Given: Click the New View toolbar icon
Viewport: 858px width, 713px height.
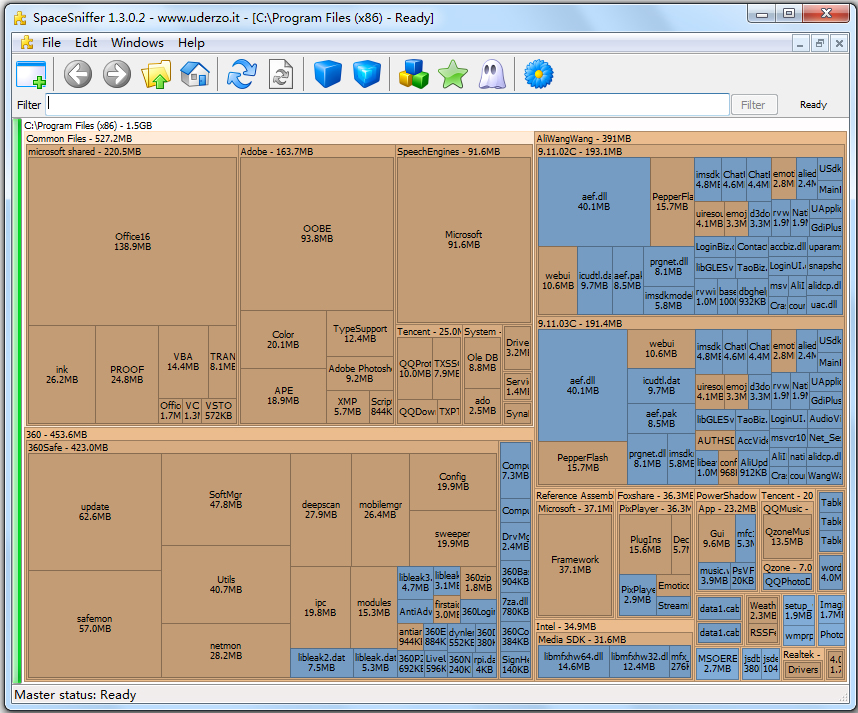Looking at the screenshot, I should pyautogui.click(x=31, y=74).
